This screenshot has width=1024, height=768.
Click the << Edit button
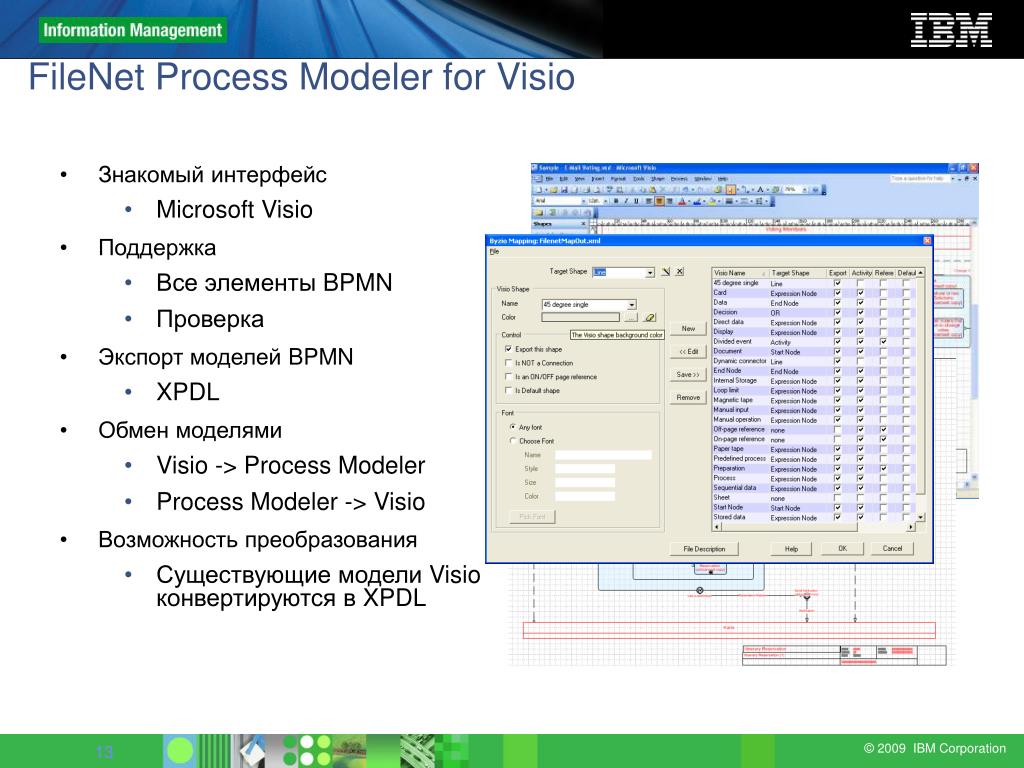coord(688,351)
